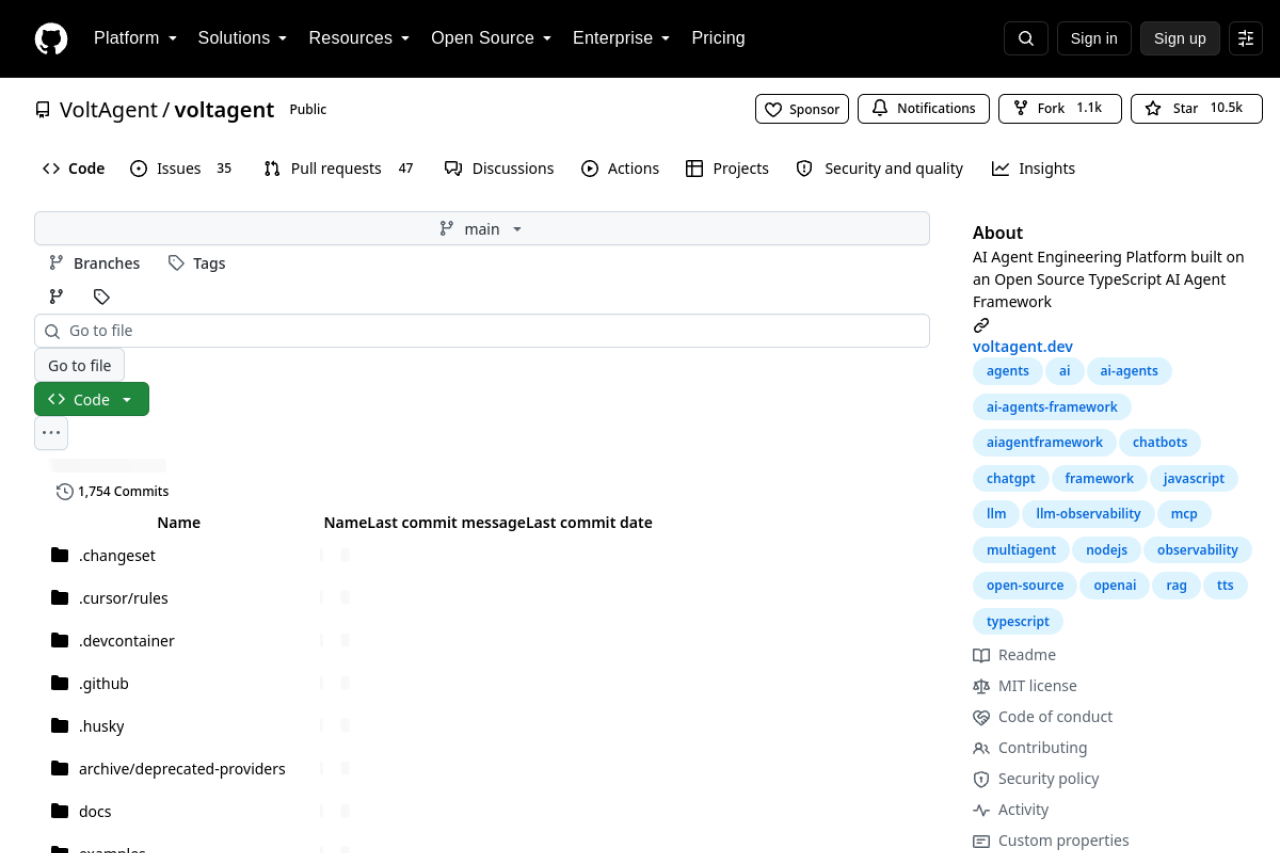Select the Code tab
The width and height of the screenshot is (1280, 853).
[x=73, y=169]
